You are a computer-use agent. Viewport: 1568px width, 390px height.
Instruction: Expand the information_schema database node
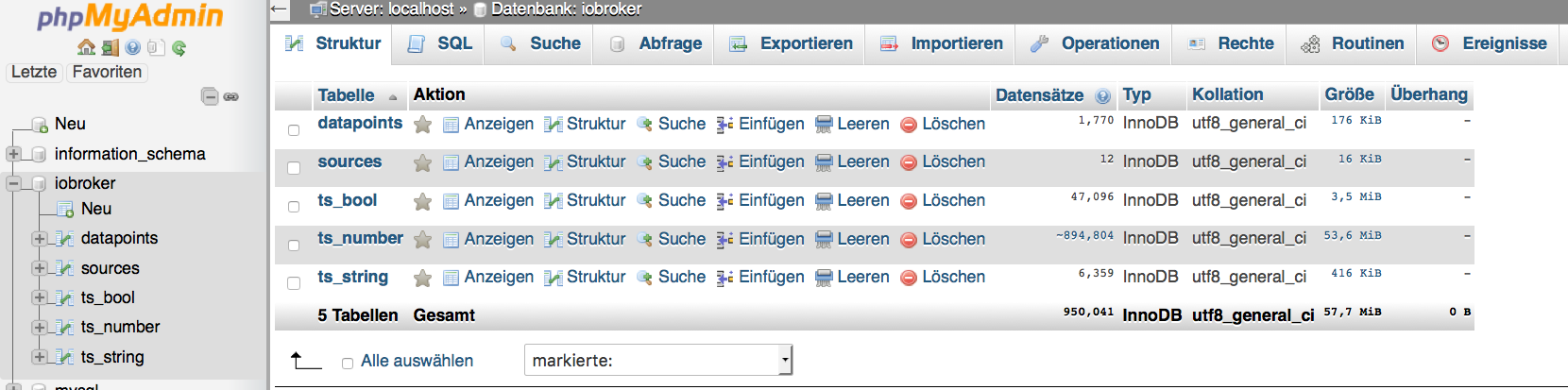13,154
